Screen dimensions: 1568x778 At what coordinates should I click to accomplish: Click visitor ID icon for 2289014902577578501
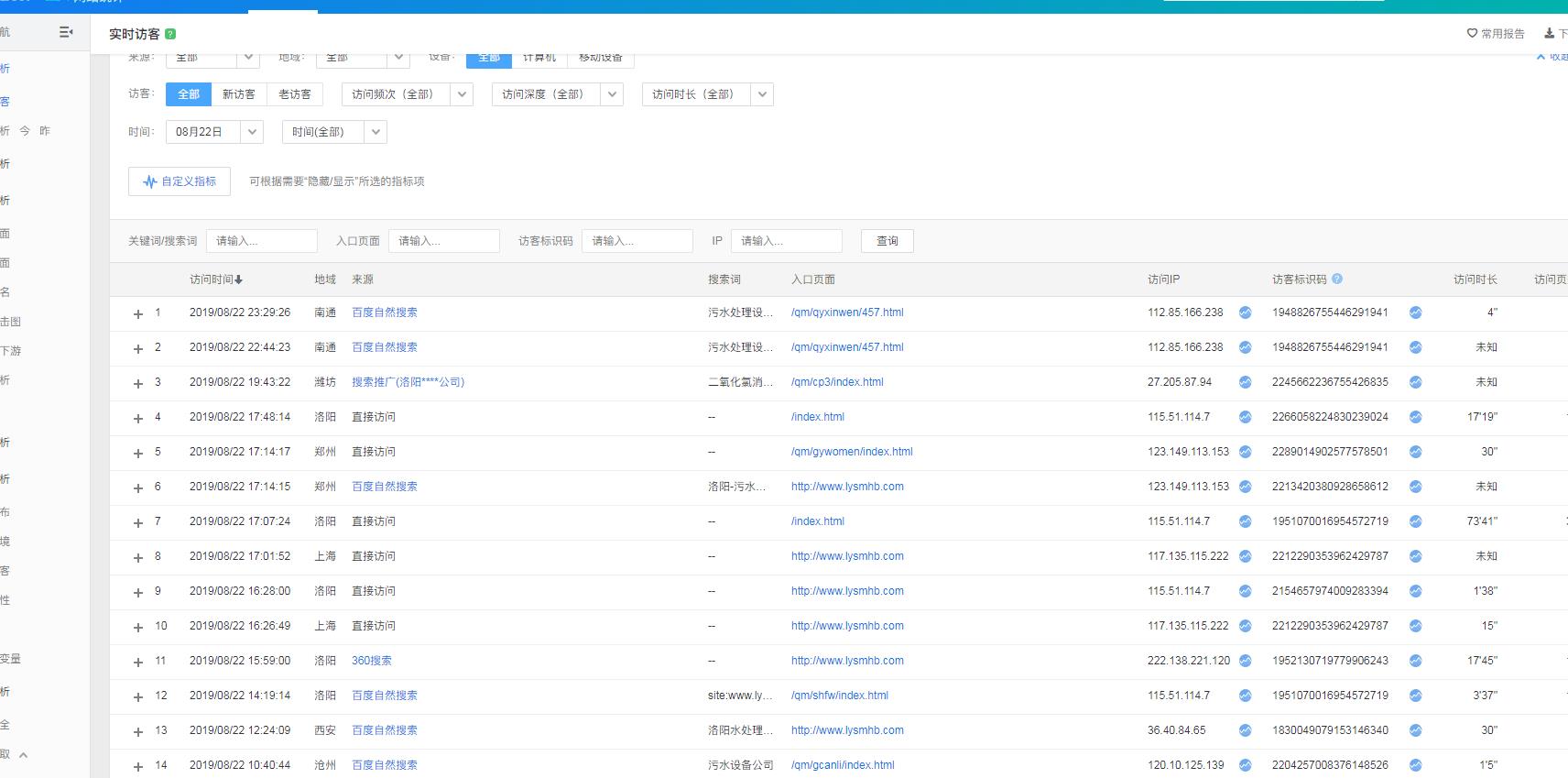pos(1415,452)
